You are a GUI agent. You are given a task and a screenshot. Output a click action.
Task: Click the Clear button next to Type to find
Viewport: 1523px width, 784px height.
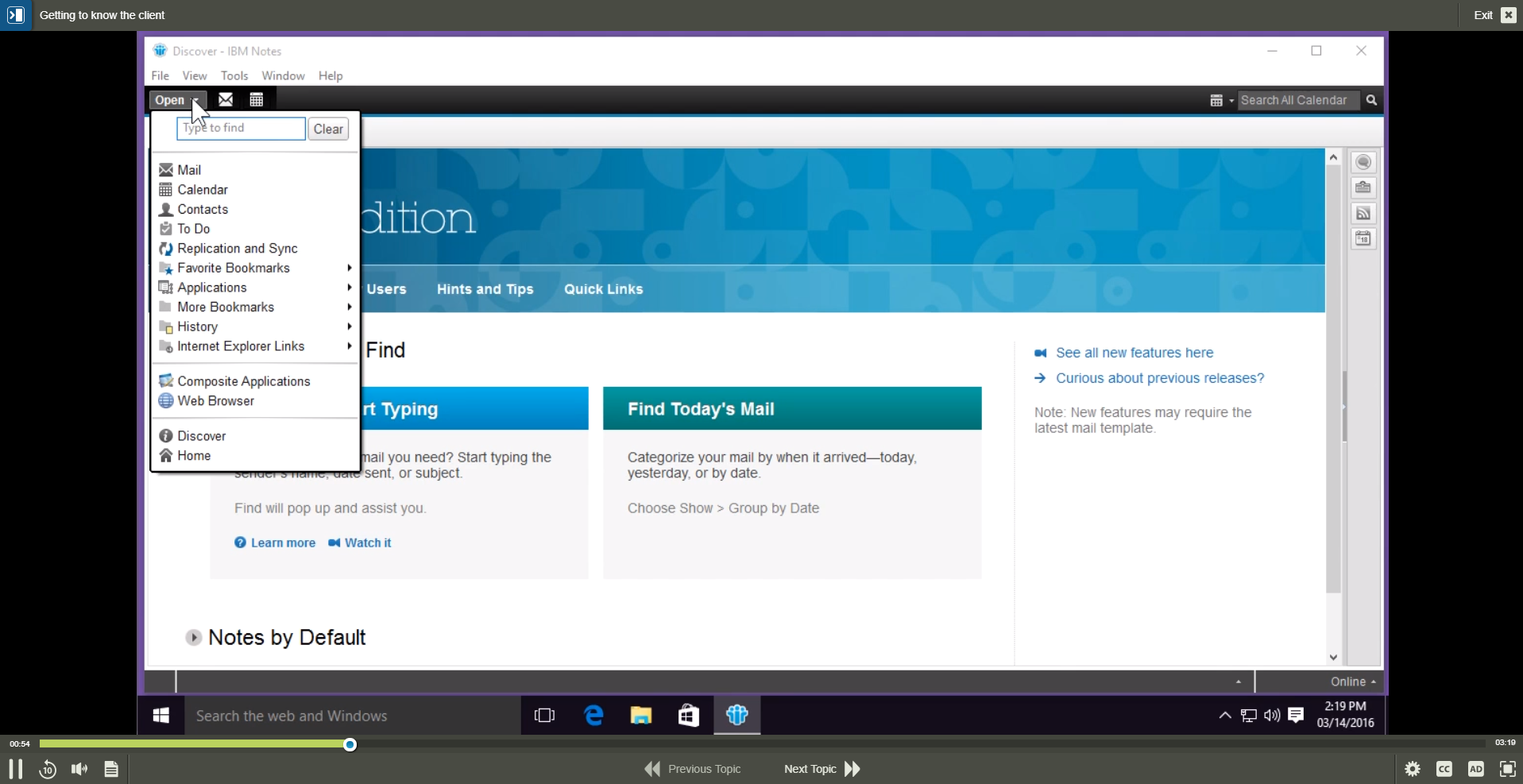[328, 128]
